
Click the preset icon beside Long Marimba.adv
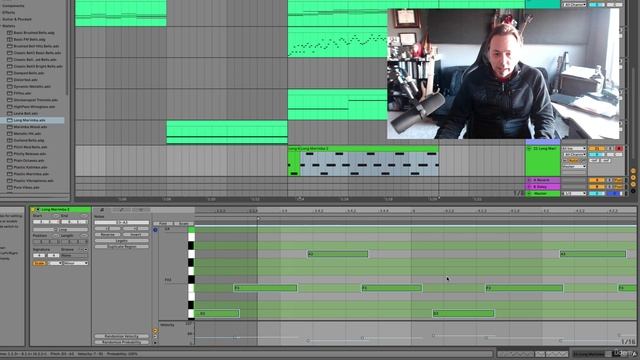pos(10,120)
